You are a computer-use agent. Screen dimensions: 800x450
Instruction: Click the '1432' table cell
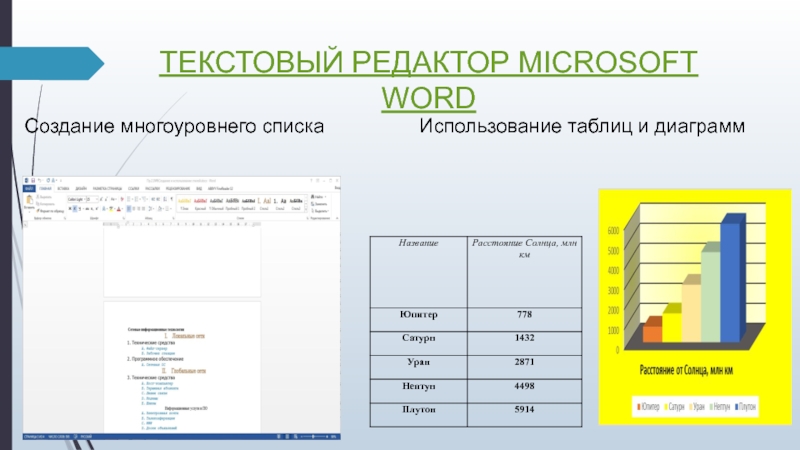[524, 343]
